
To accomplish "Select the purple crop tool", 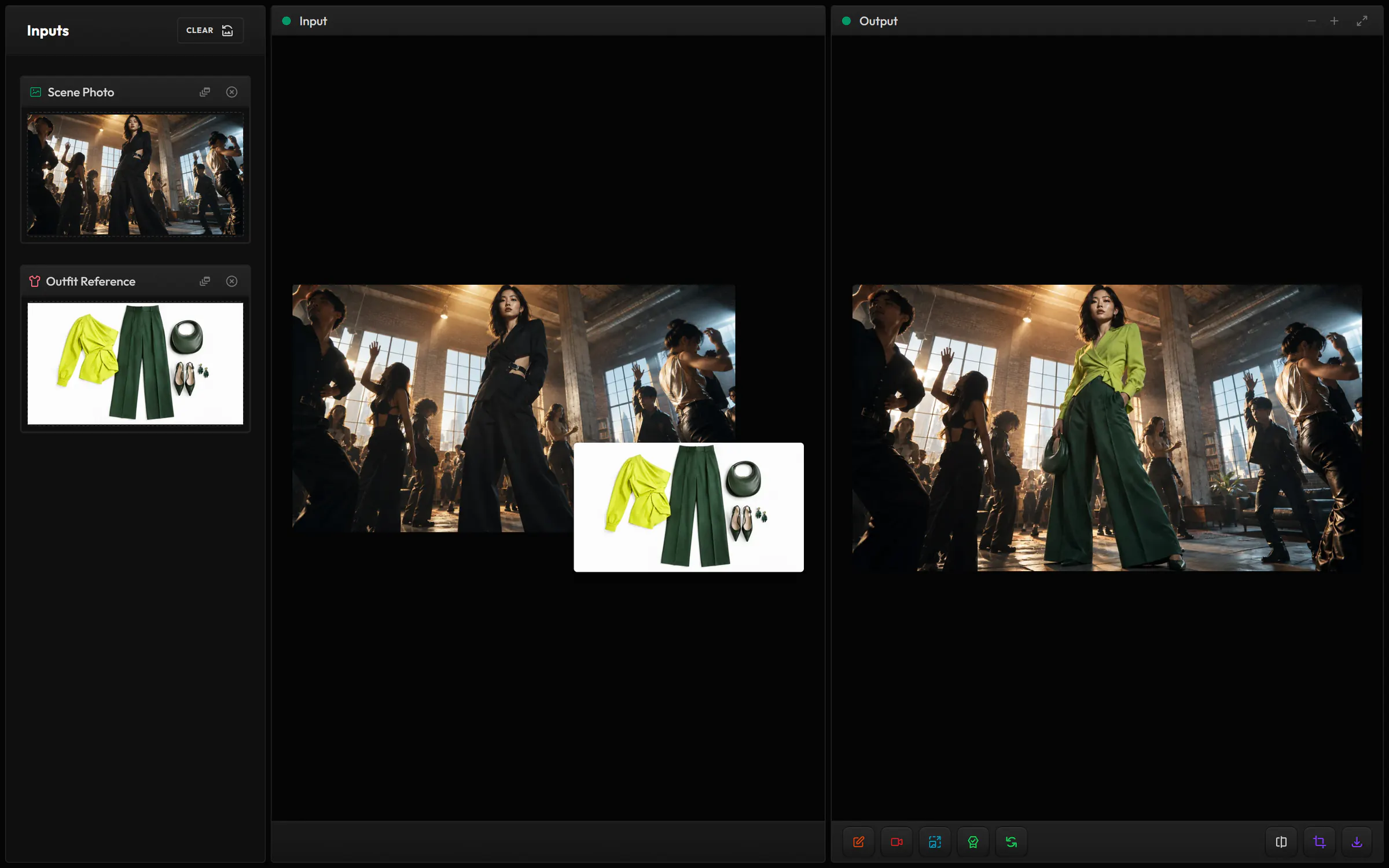I will 1320,842.
